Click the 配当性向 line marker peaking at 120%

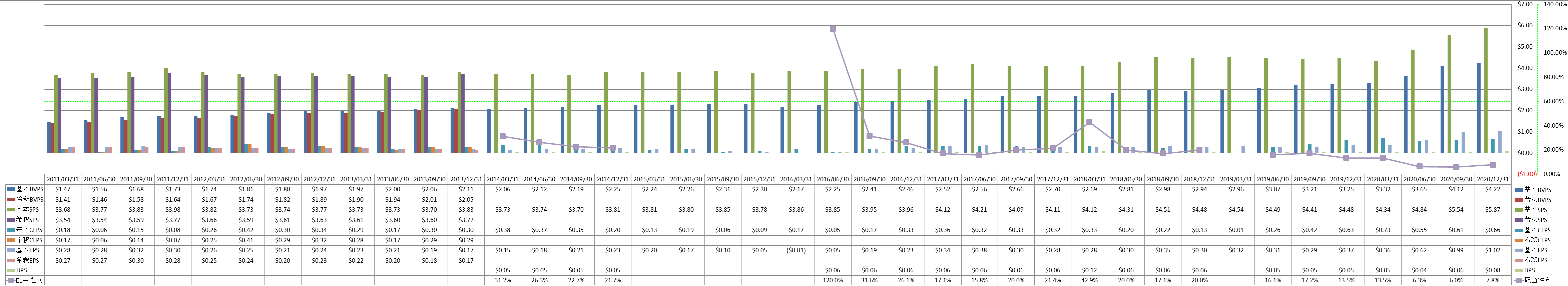pyautogui.click(x=833, y=29)
